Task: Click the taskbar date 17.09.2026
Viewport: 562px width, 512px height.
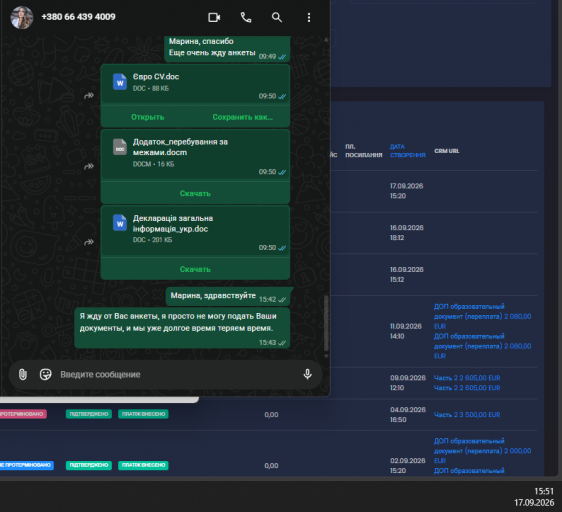Action: click(x=534, y=503)
